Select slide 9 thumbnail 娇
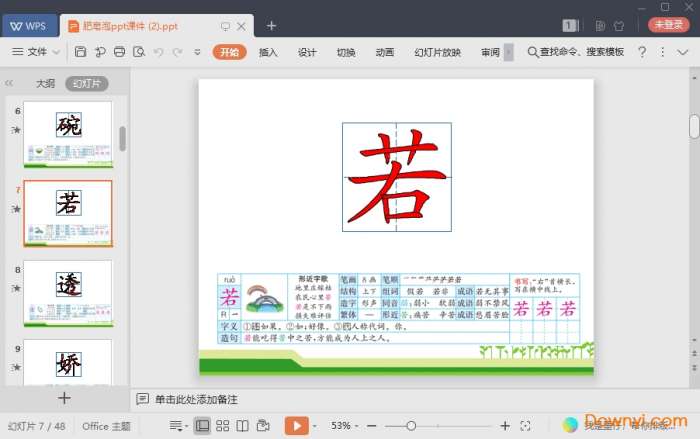This screenshot has height=439, width=700. click(68, 362)
